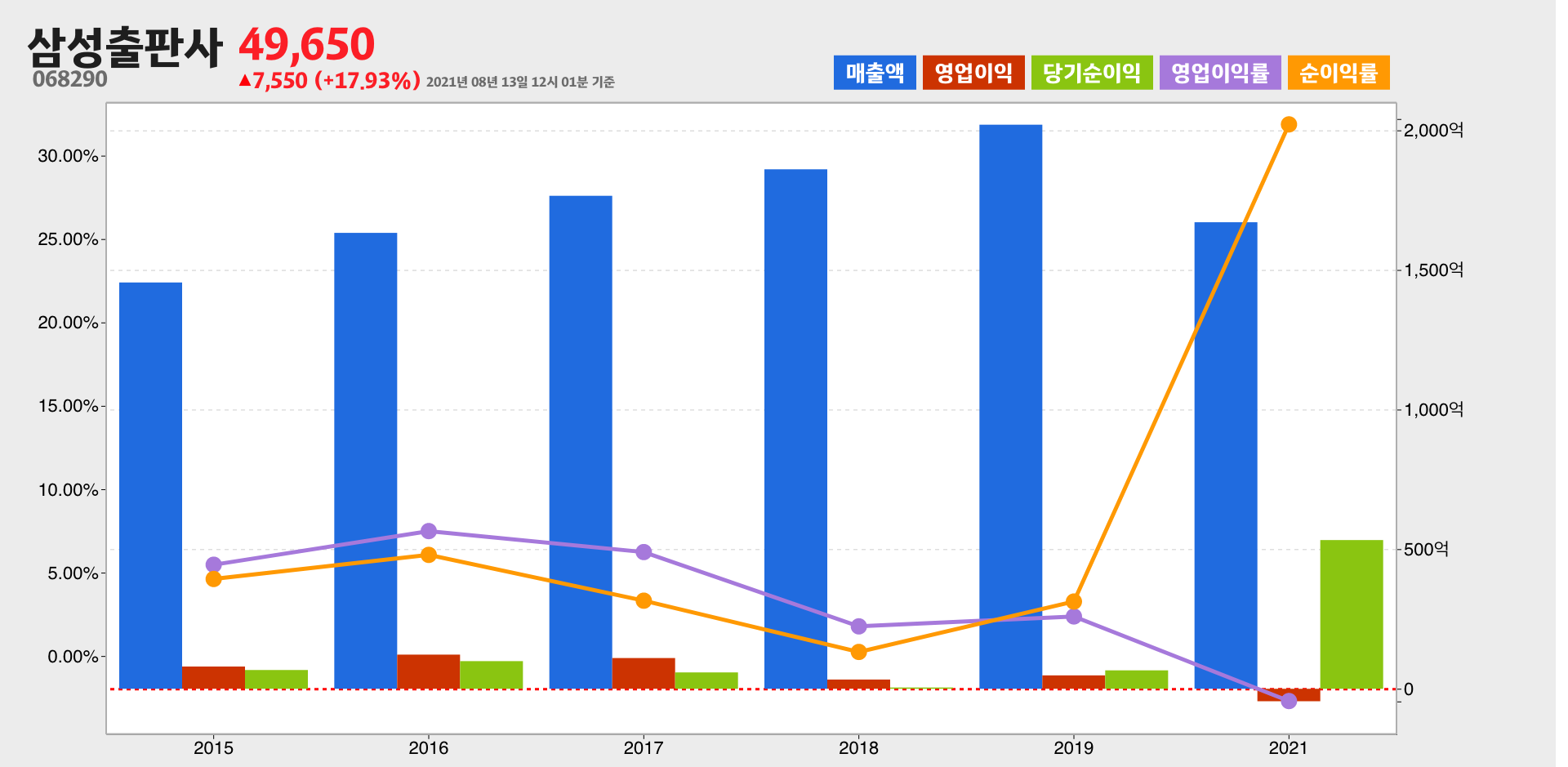Click the 2016 x-axis year label
Screen dimensions: 1568x767
point(429,748)
